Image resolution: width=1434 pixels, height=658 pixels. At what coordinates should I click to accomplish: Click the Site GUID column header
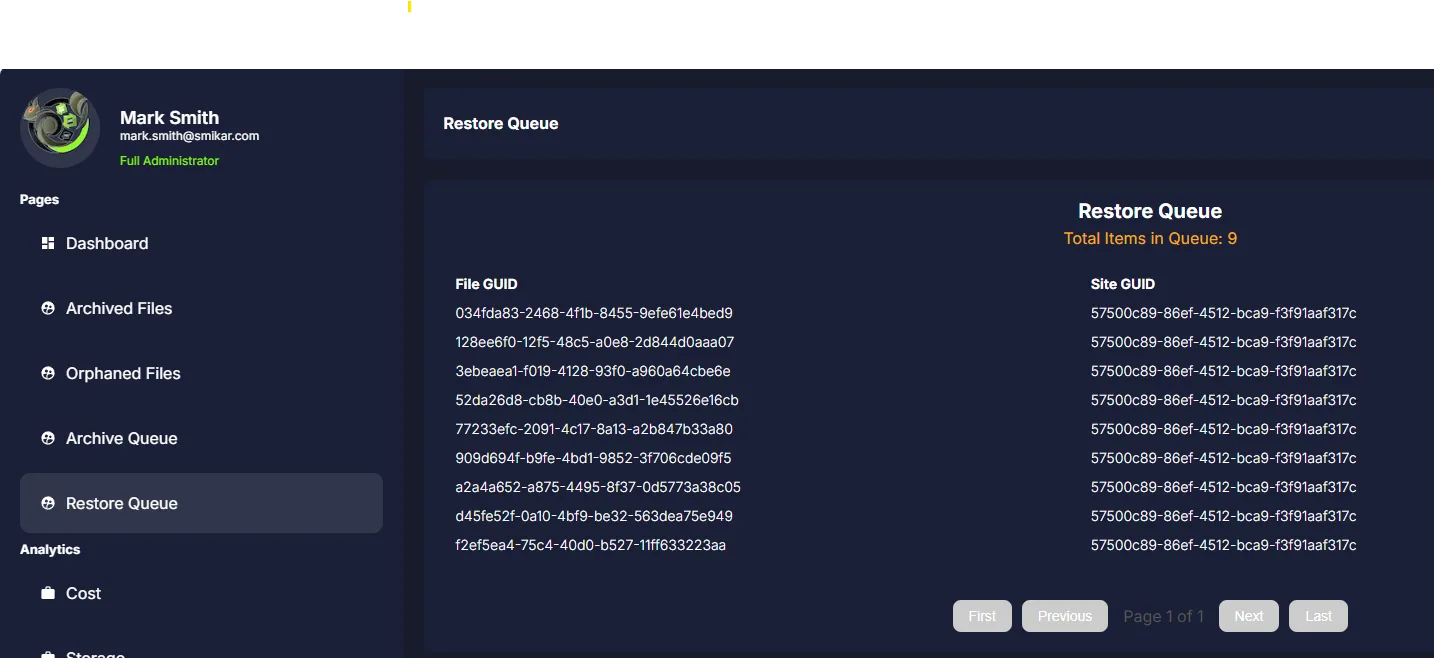(x=1123, y=284)
